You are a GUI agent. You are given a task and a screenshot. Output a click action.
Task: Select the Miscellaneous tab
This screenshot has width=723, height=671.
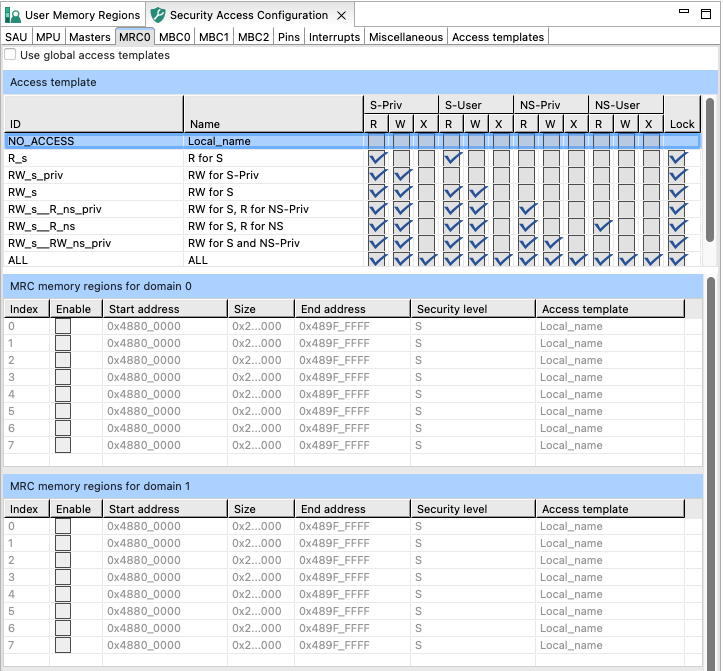coord(405,37)
